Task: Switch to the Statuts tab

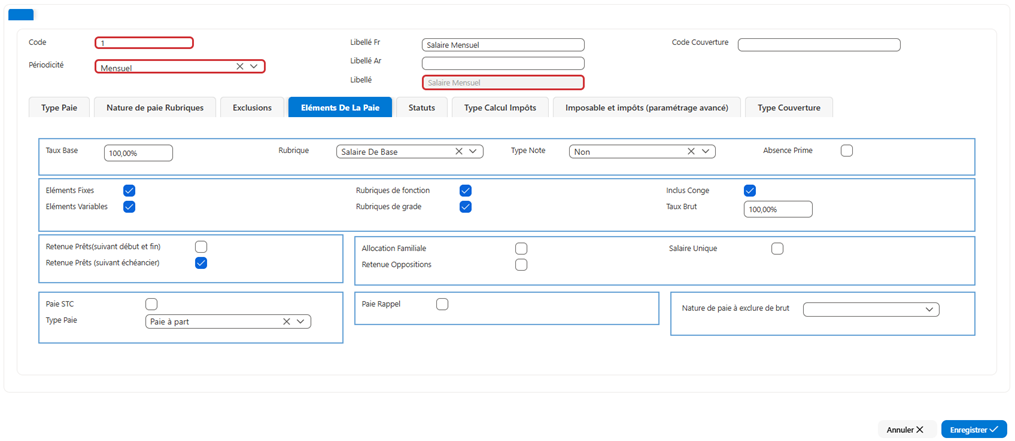Action: point(422,107)
